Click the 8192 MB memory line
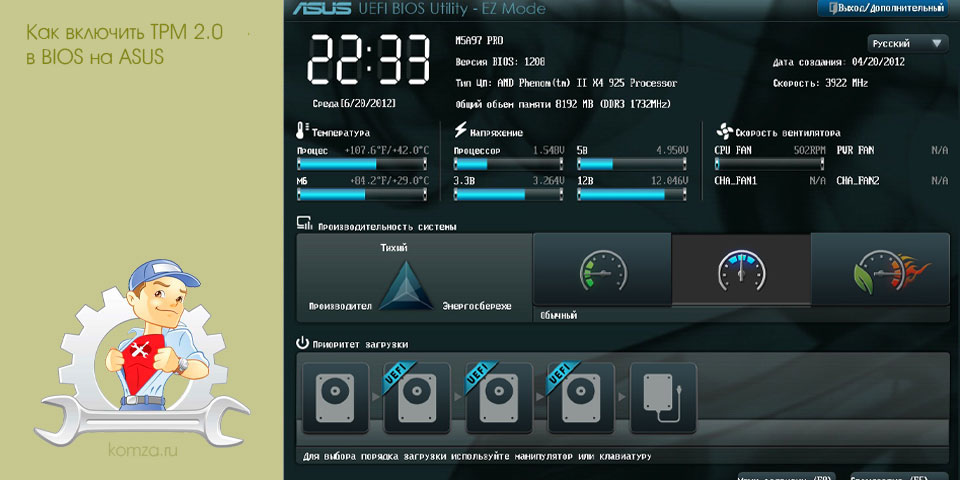 coord(563,104)
